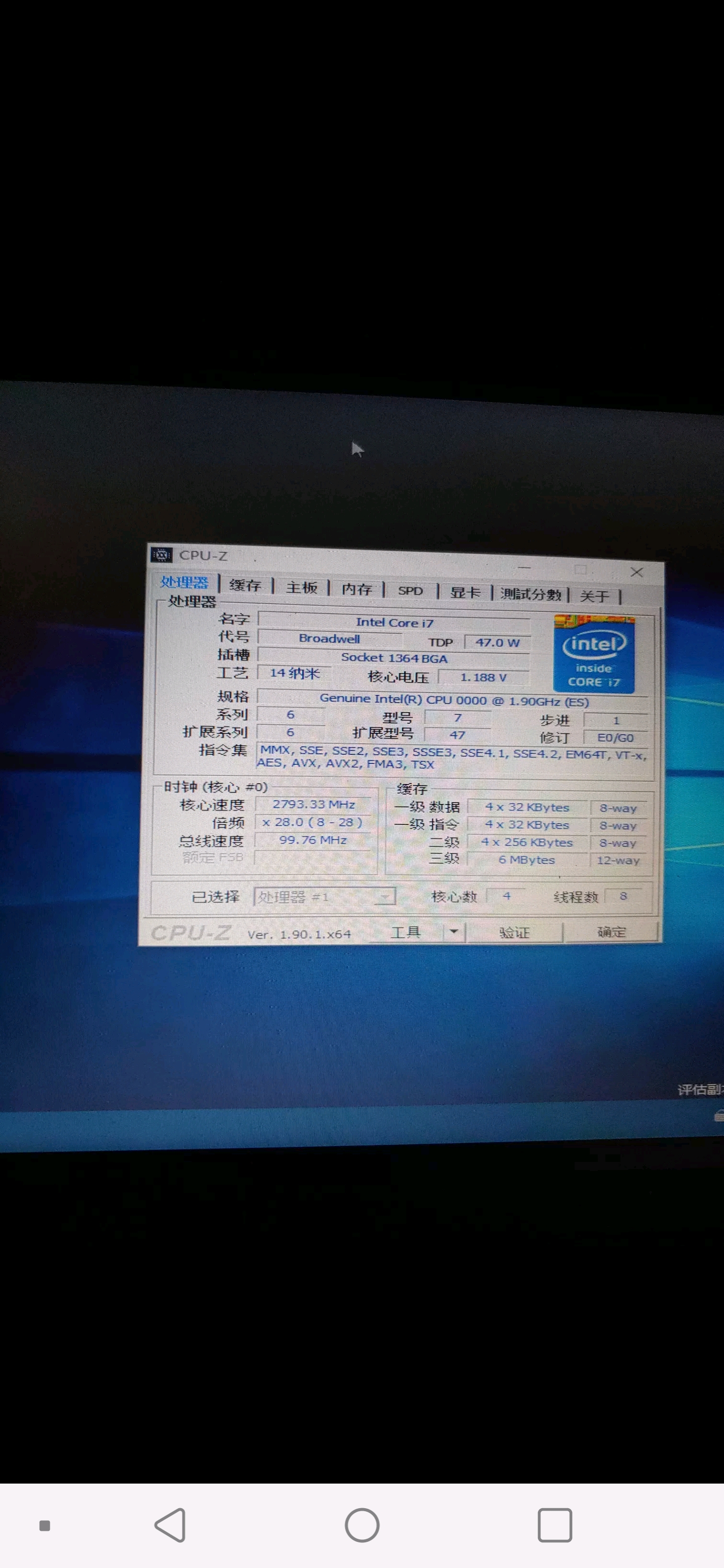
Task: Click the specification Genuine Intel(R) CPU 0000
Action: (x=454, y=700)
